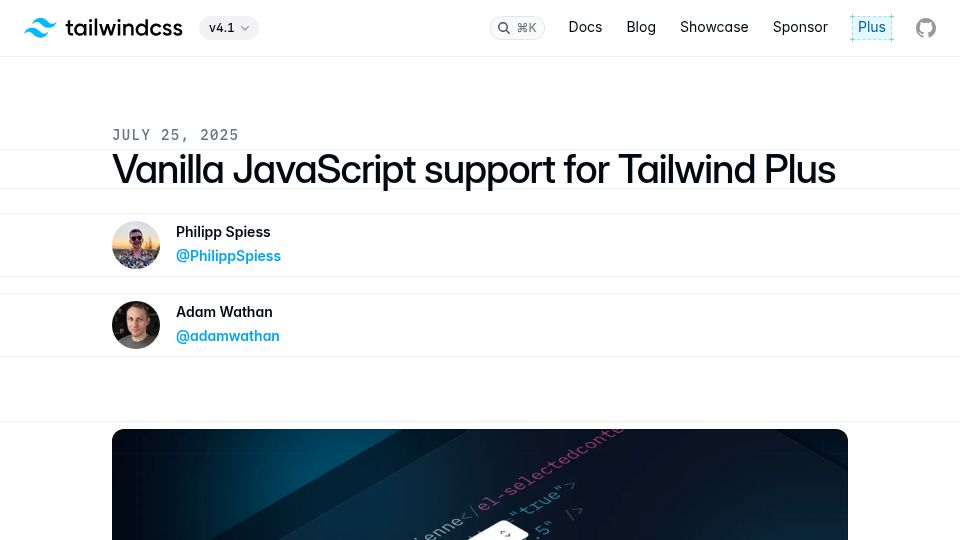
Task: Click the Philipp Spiess author name
Action: [x=223, y=232]
